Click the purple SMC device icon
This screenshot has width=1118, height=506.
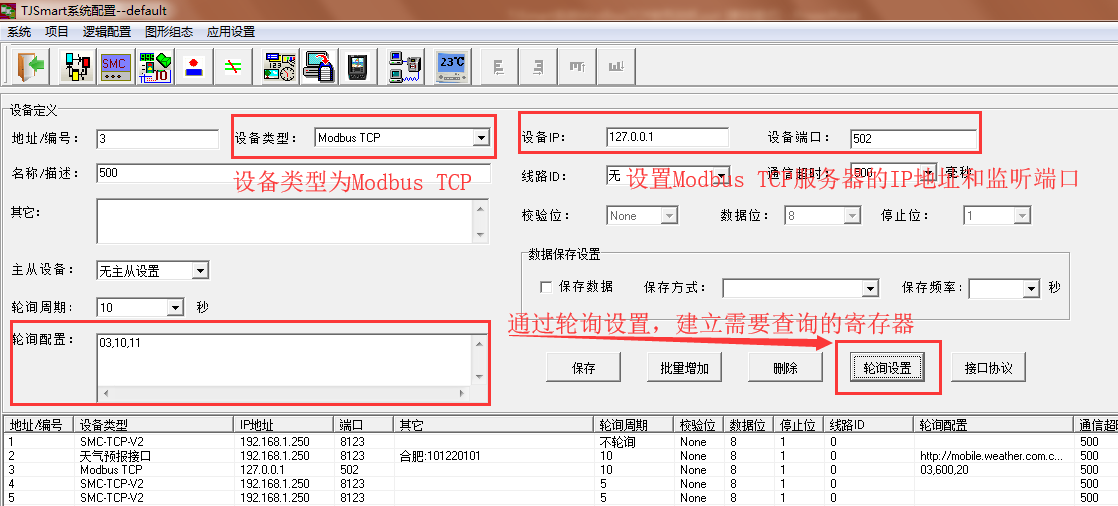(x=115, y=67)
